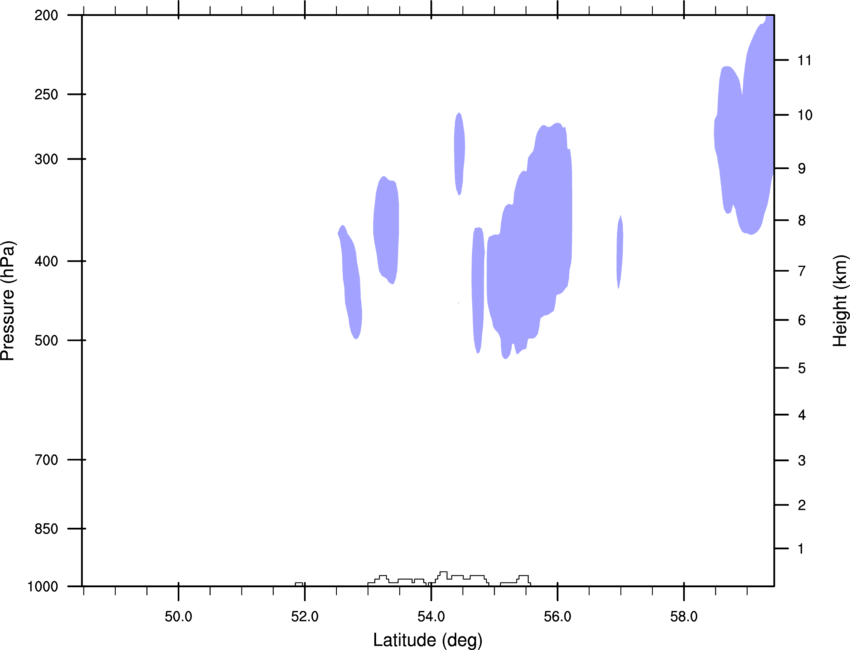Pick the 4 km height label
The width and height of the screenshot is (850, 650).
pos(802,415)
